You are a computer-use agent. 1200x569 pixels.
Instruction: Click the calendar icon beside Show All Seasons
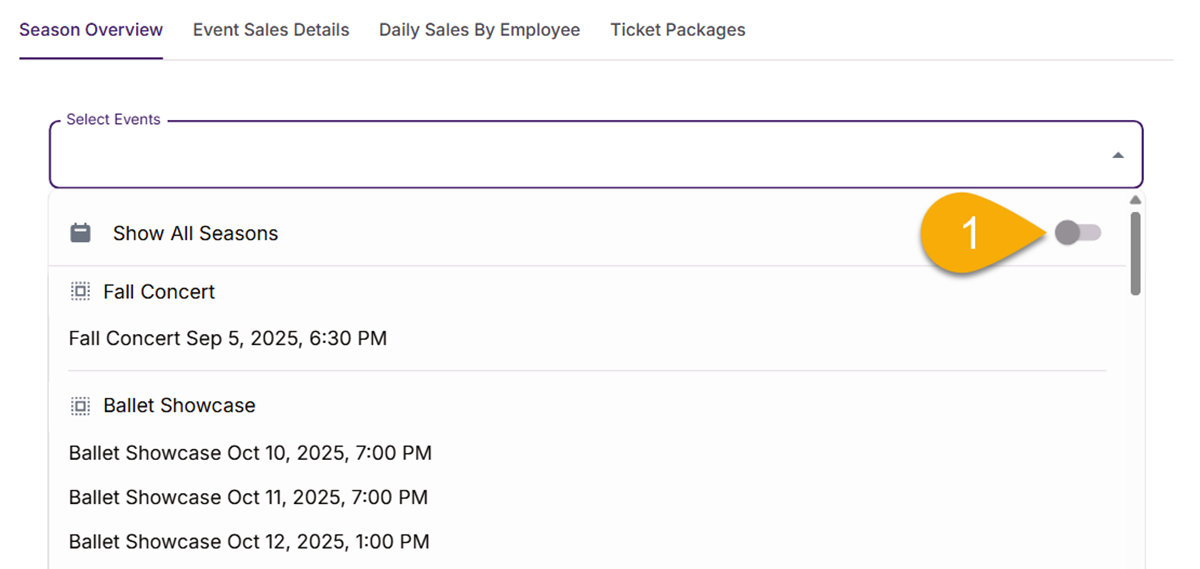(80, 233)
